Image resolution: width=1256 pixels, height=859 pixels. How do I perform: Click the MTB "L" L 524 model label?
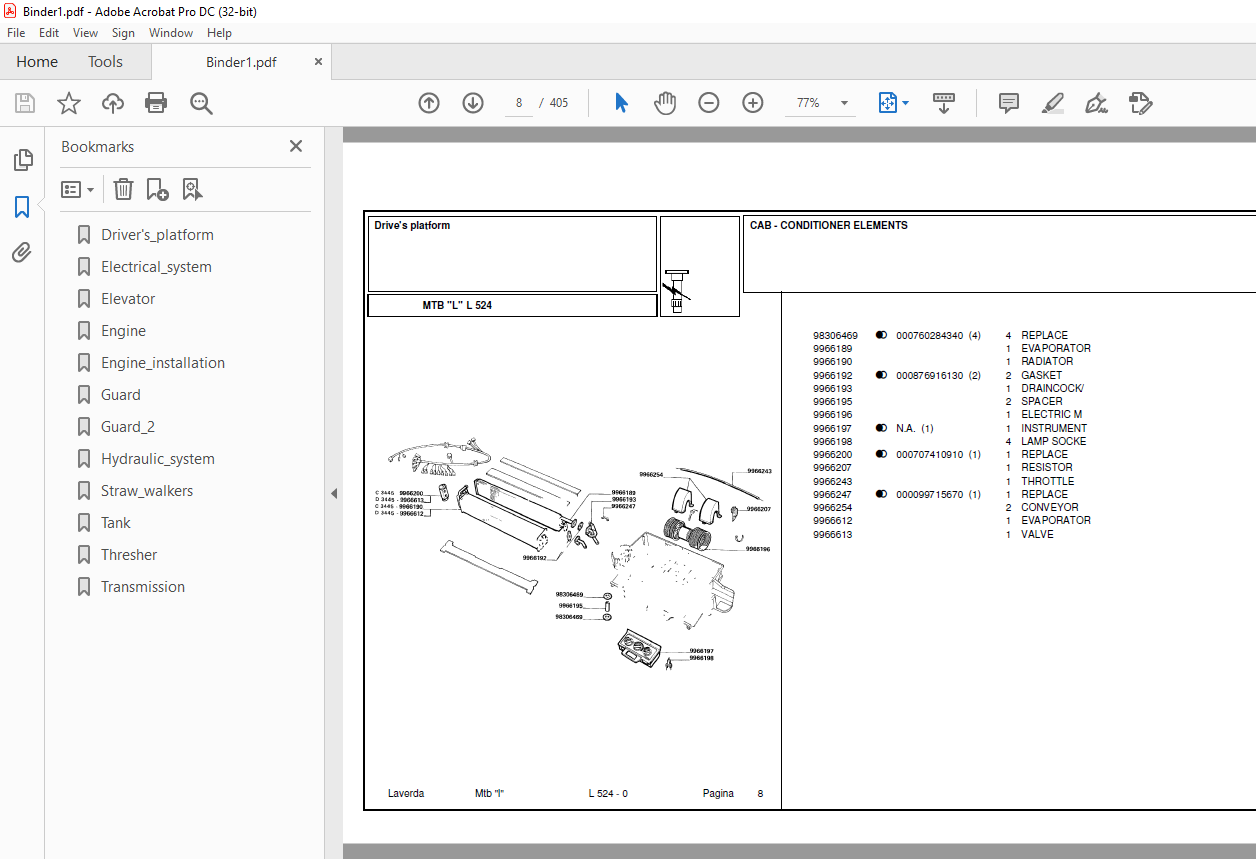click(x=457, y=306)
